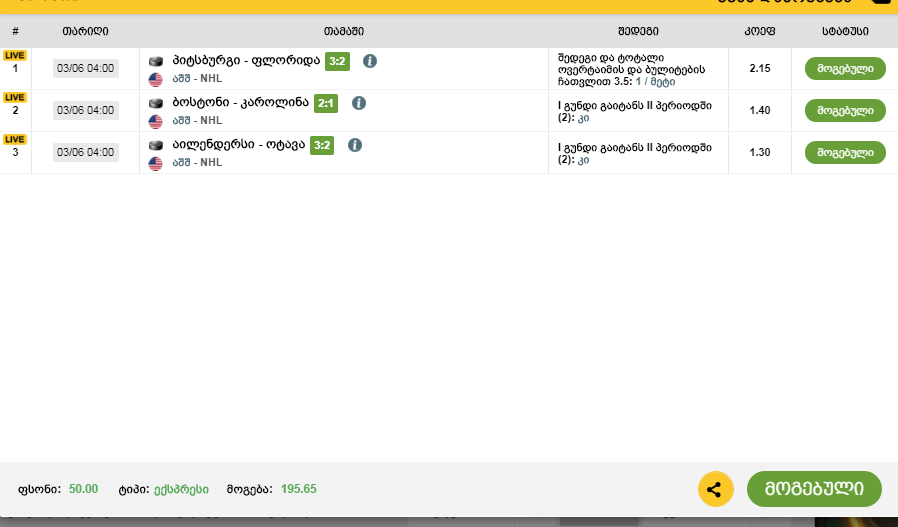This screenshot has width=898, height=527.
Task: Click სტატუსი column header
Action: [845, 32]
